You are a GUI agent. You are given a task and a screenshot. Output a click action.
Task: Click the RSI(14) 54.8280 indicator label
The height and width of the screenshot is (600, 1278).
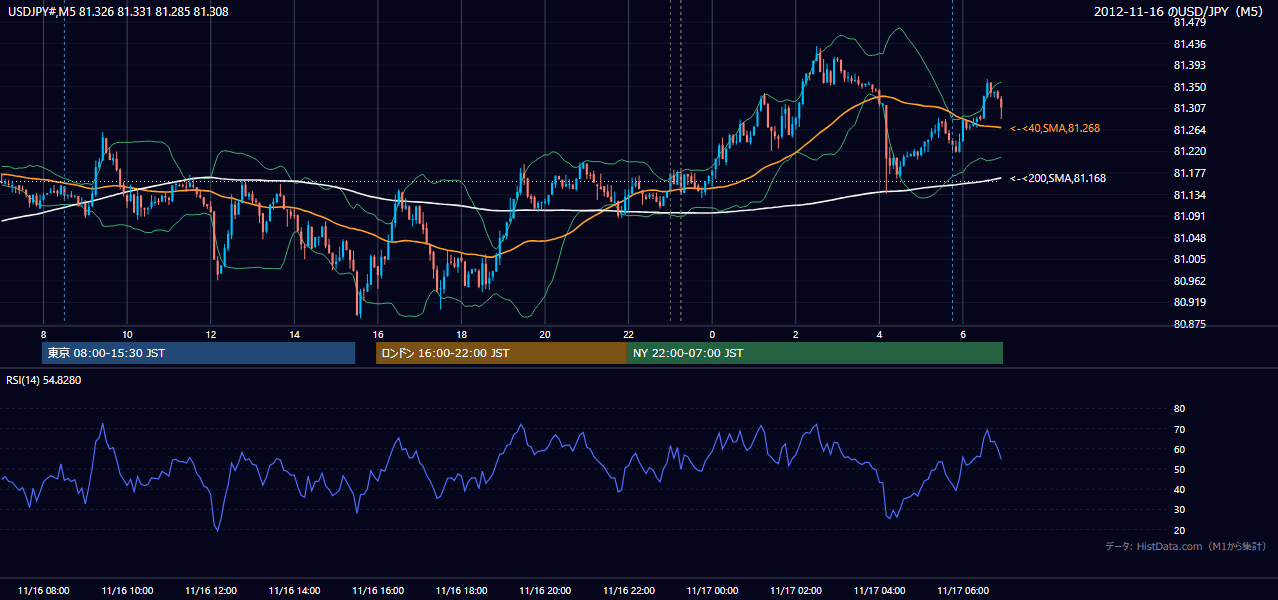pyautogui.click(x=43, y=380)
